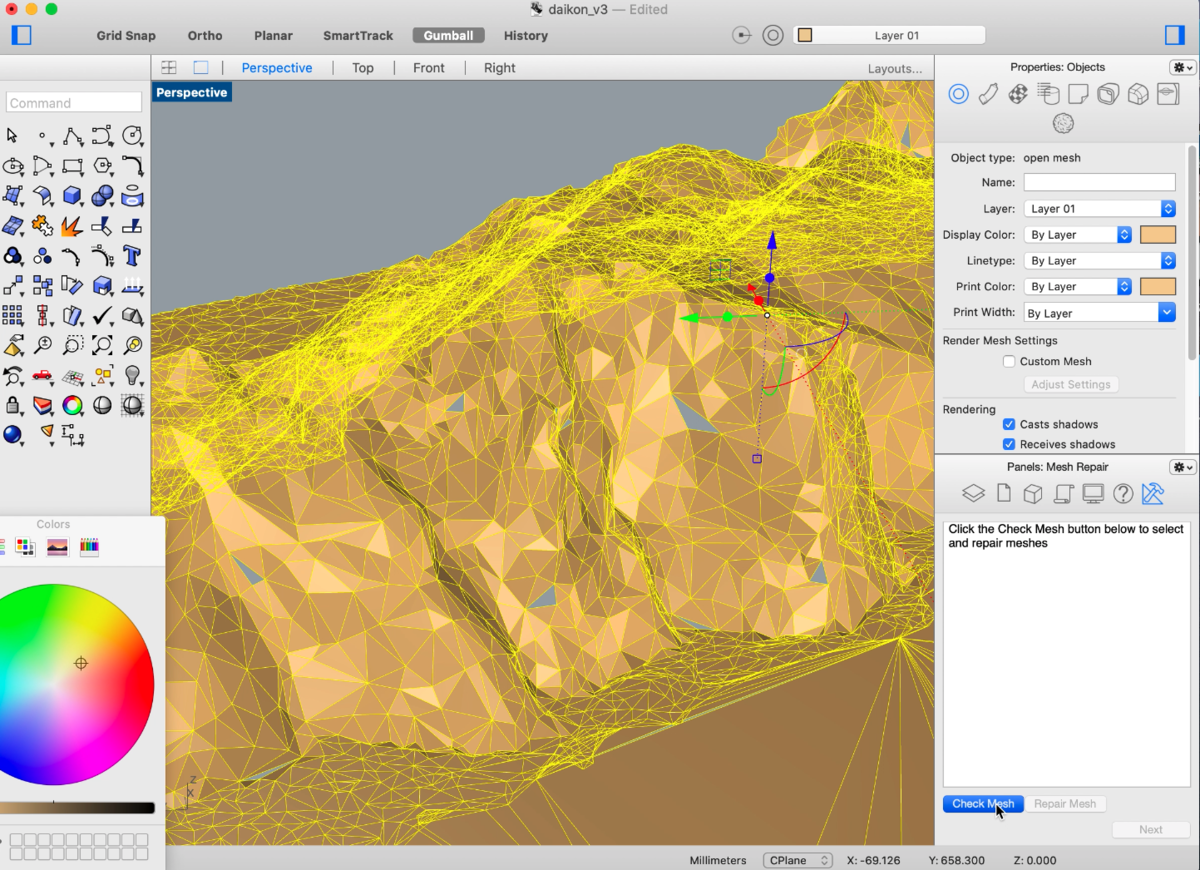Open Properties panel gear menu

tap(1183, 67)
